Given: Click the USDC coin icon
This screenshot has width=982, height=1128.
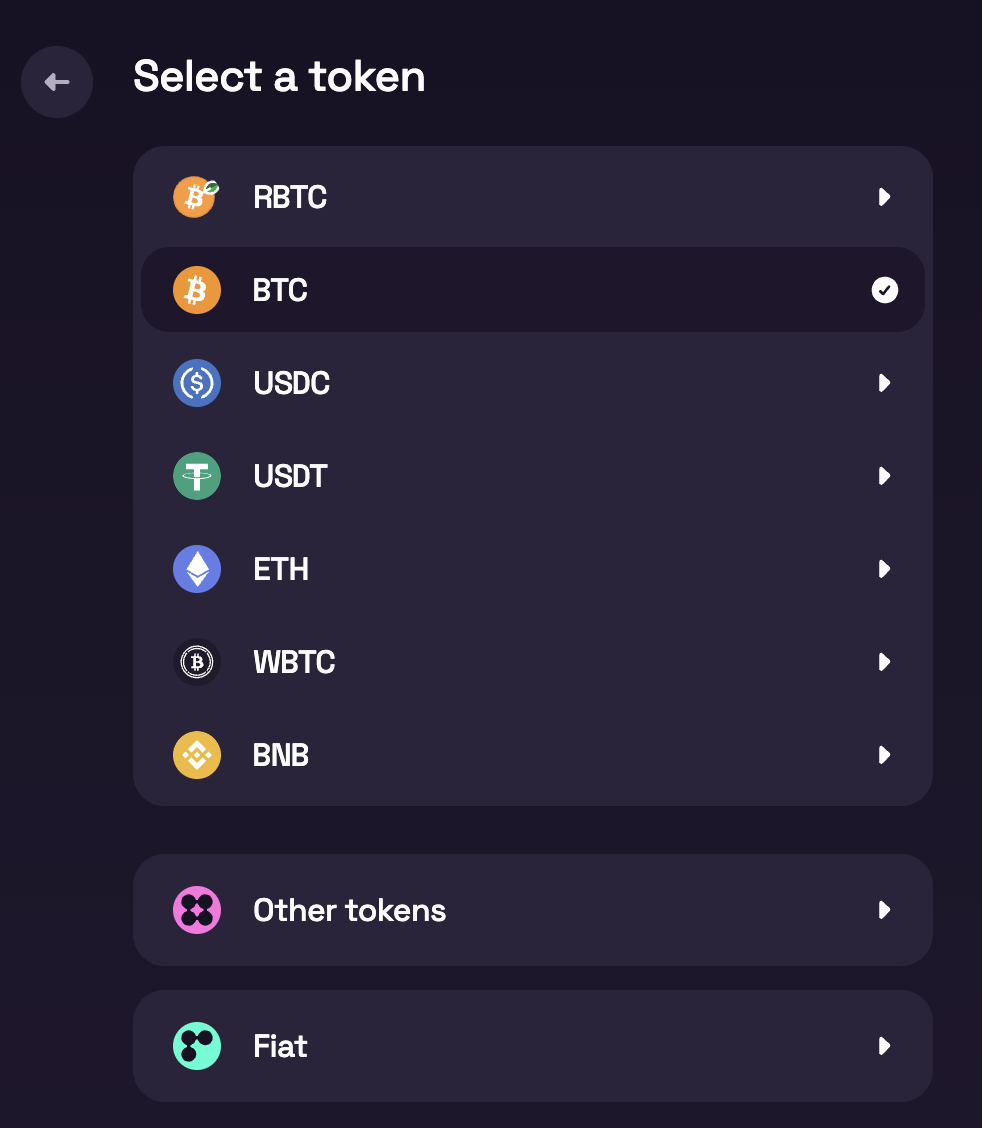Looking at the screenshot, I should tap(197, 383).
